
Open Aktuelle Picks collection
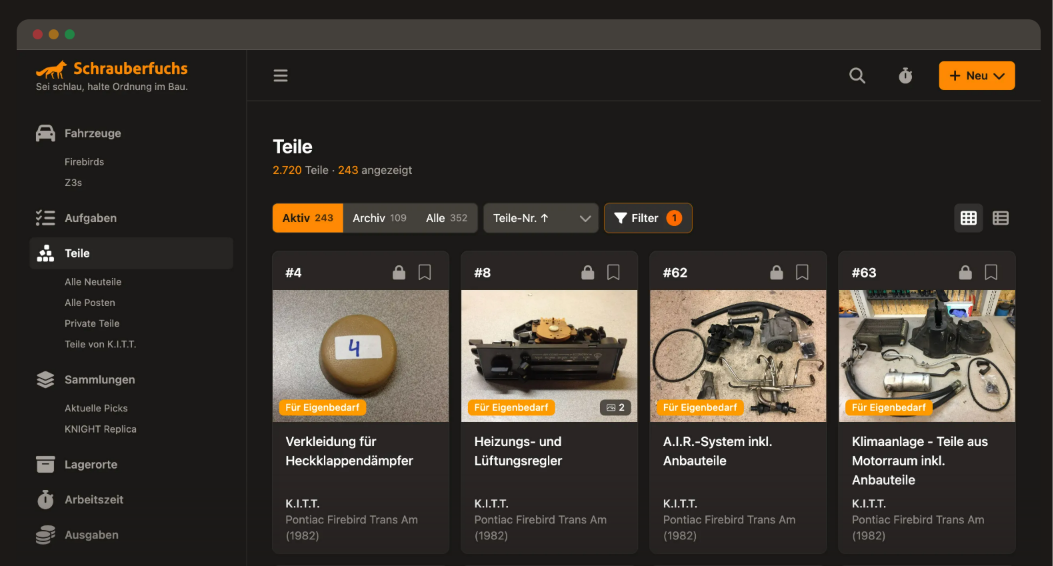tap(96, 408)
